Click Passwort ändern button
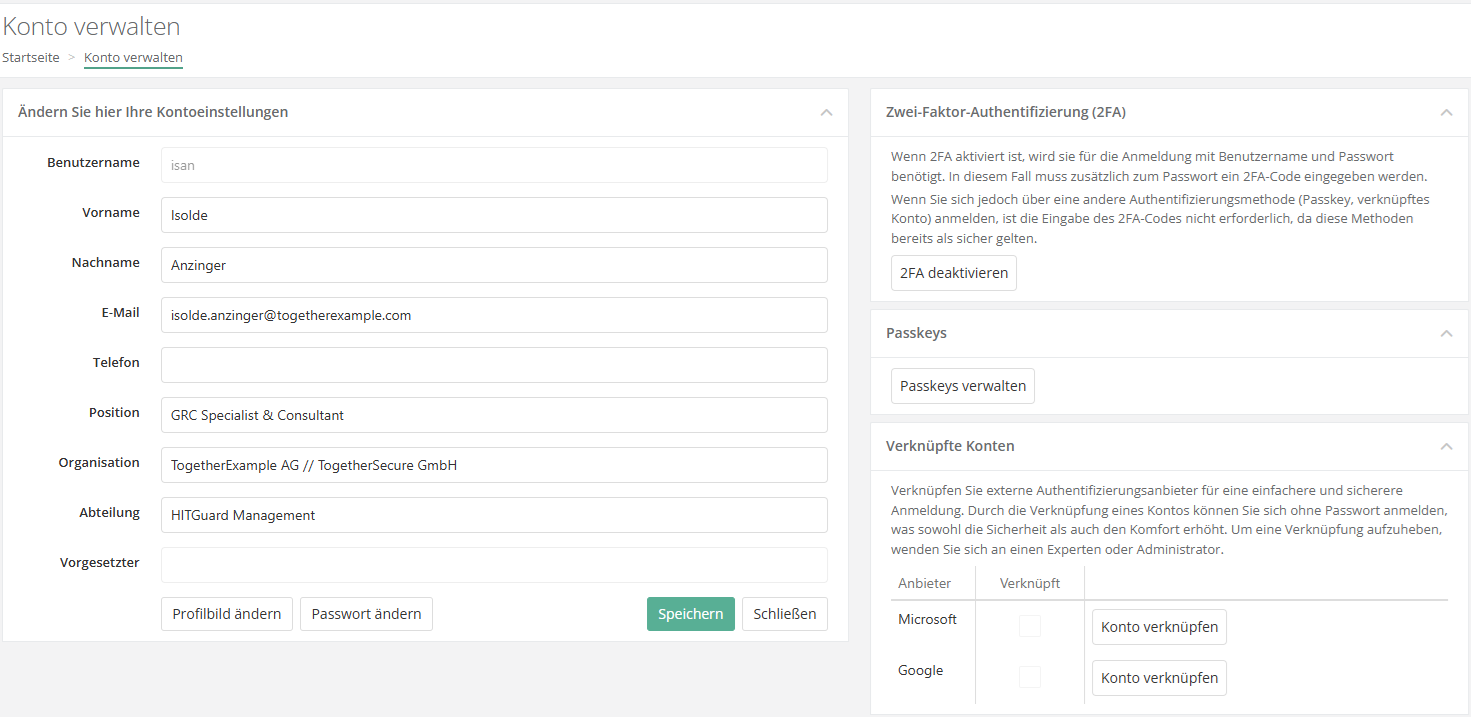 [366, 614]
